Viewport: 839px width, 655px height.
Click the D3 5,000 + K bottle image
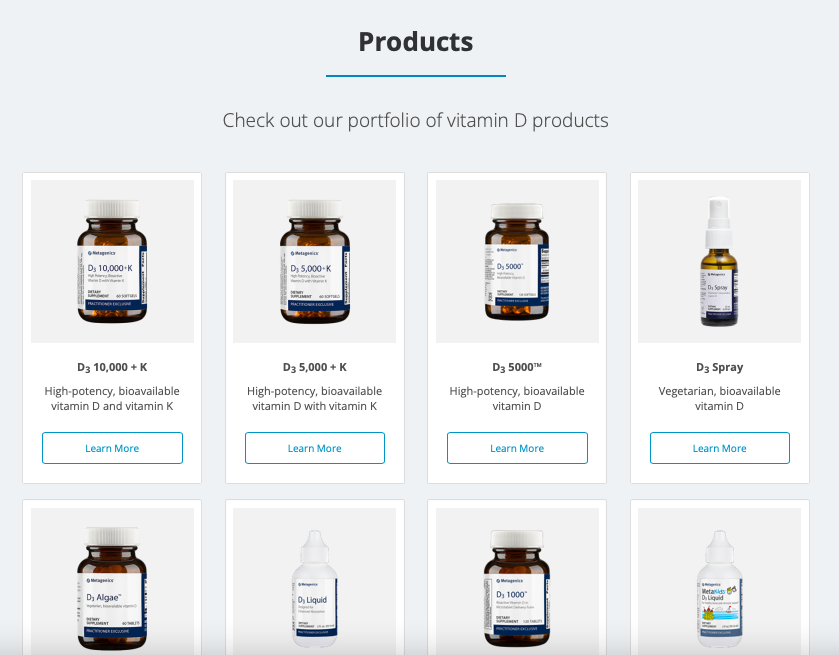pyautogui.click(x=315, y=261)
